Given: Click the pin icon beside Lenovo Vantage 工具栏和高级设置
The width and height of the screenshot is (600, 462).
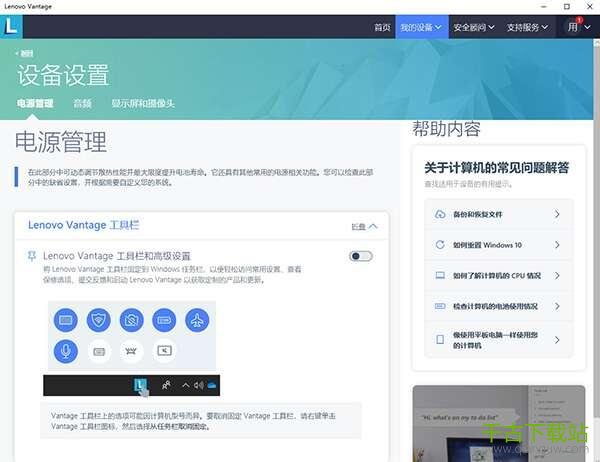Looking at the screenshot, I should [x=32, y=256].
